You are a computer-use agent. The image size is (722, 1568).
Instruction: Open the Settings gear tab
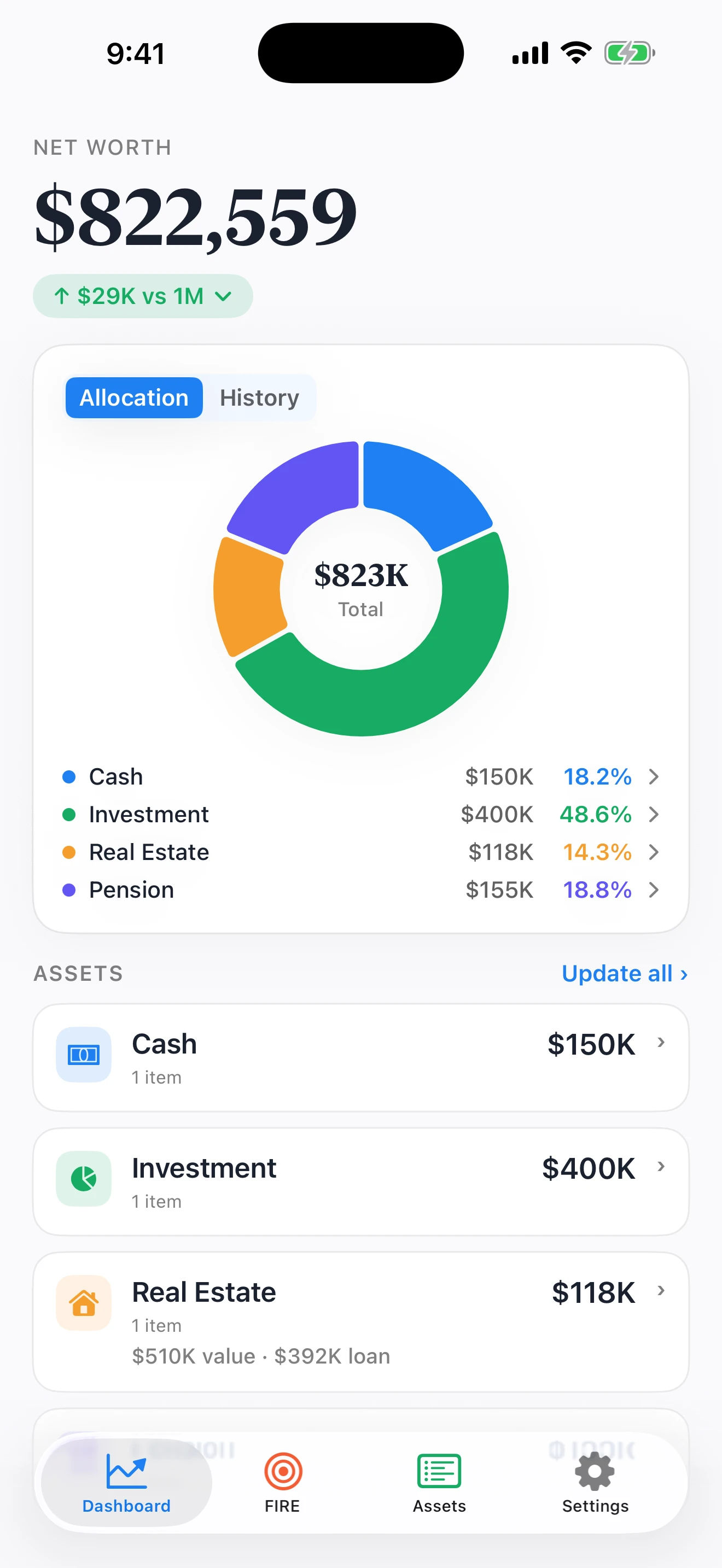coord(595,1471)
